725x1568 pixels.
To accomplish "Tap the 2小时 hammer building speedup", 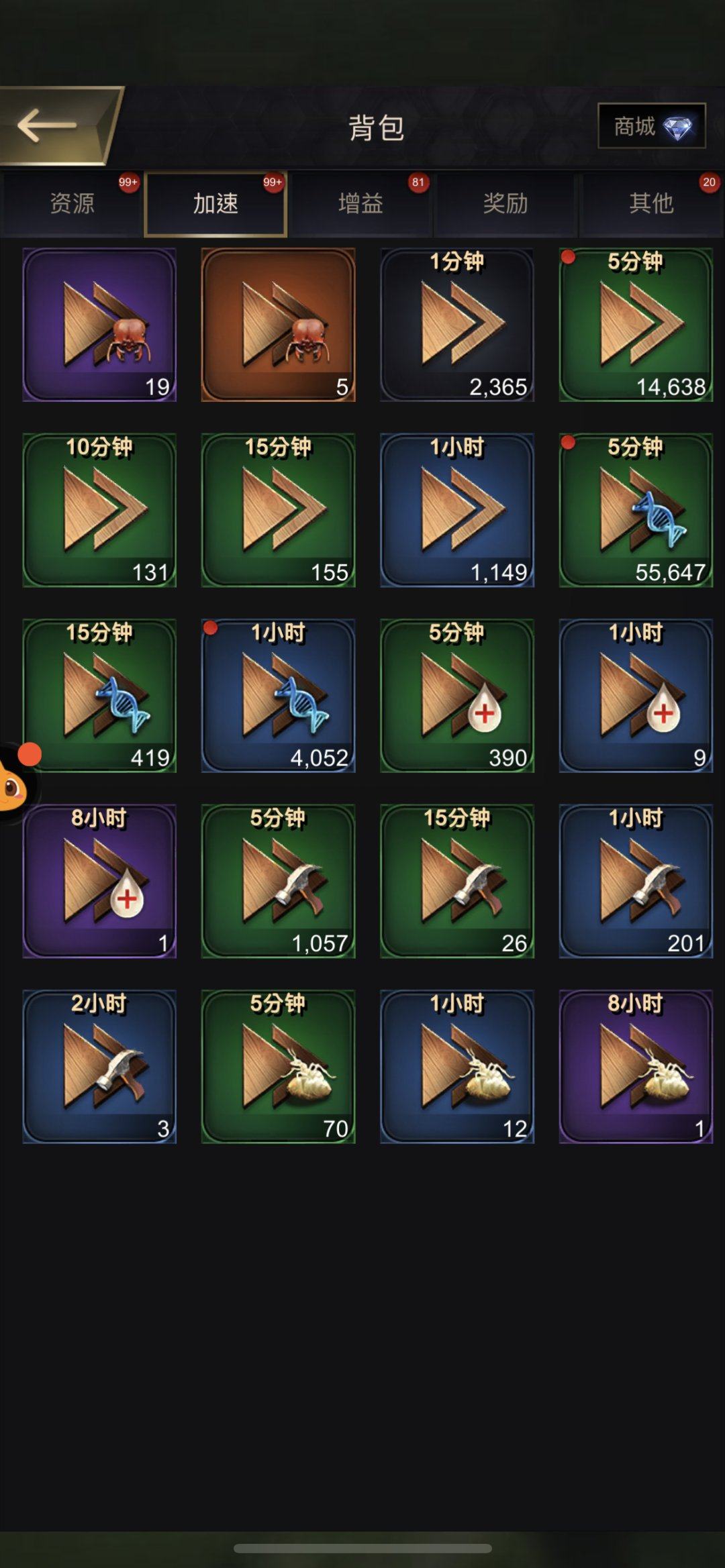I will [99, 1067].
